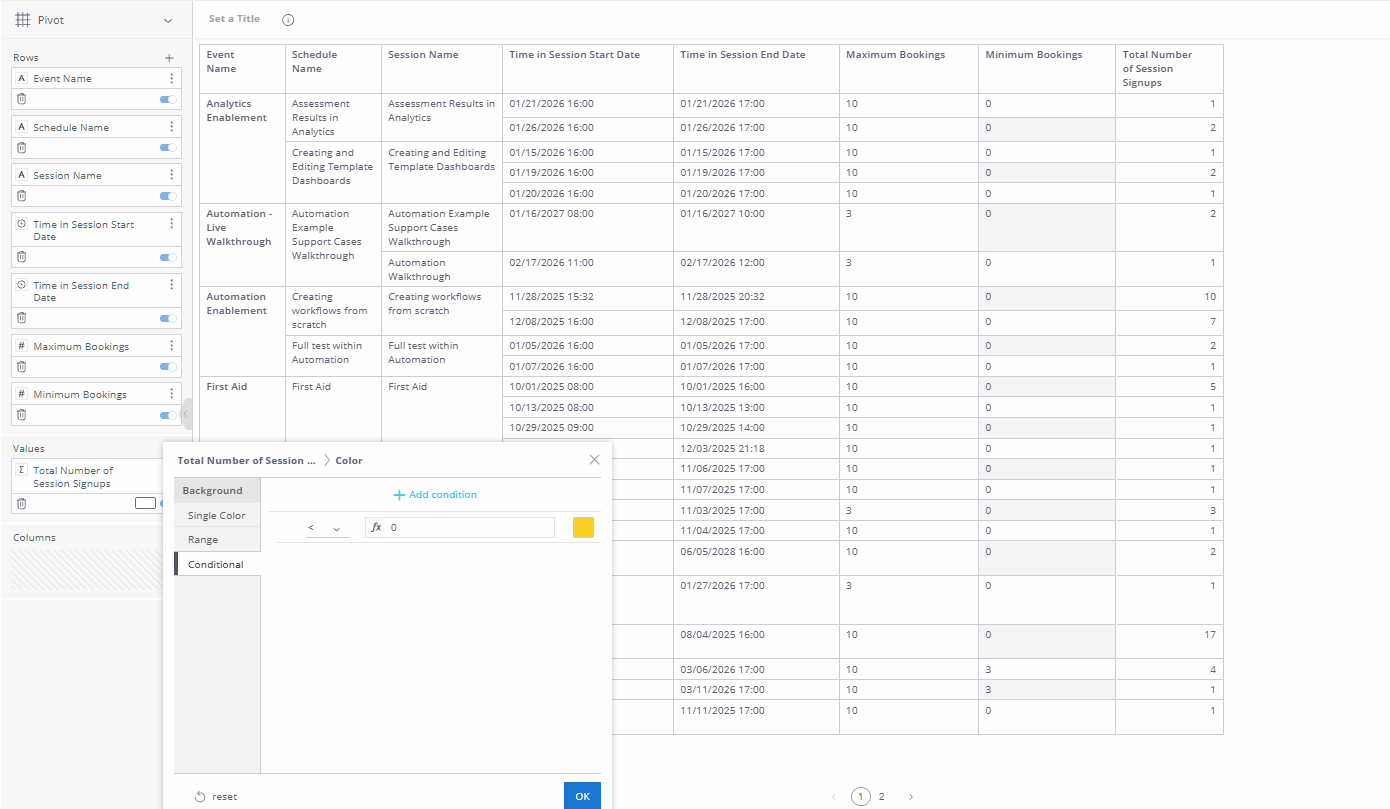This screenshot has width=1390, height=809.
Task: Collapse the left fields panel with the chevron handle
Action: click(184, 412)
